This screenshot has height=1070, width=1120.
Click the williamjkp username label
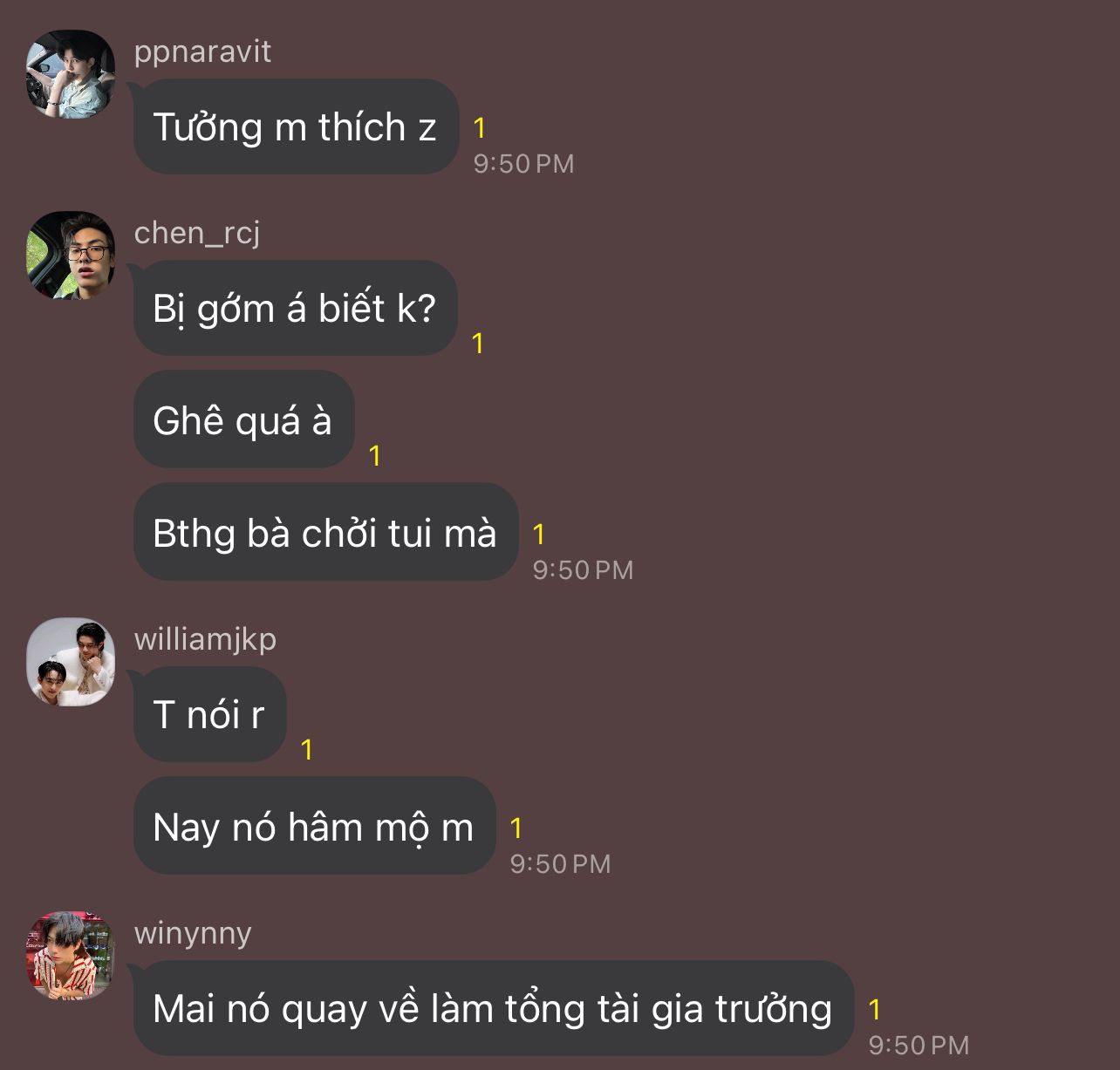point(205,639)
